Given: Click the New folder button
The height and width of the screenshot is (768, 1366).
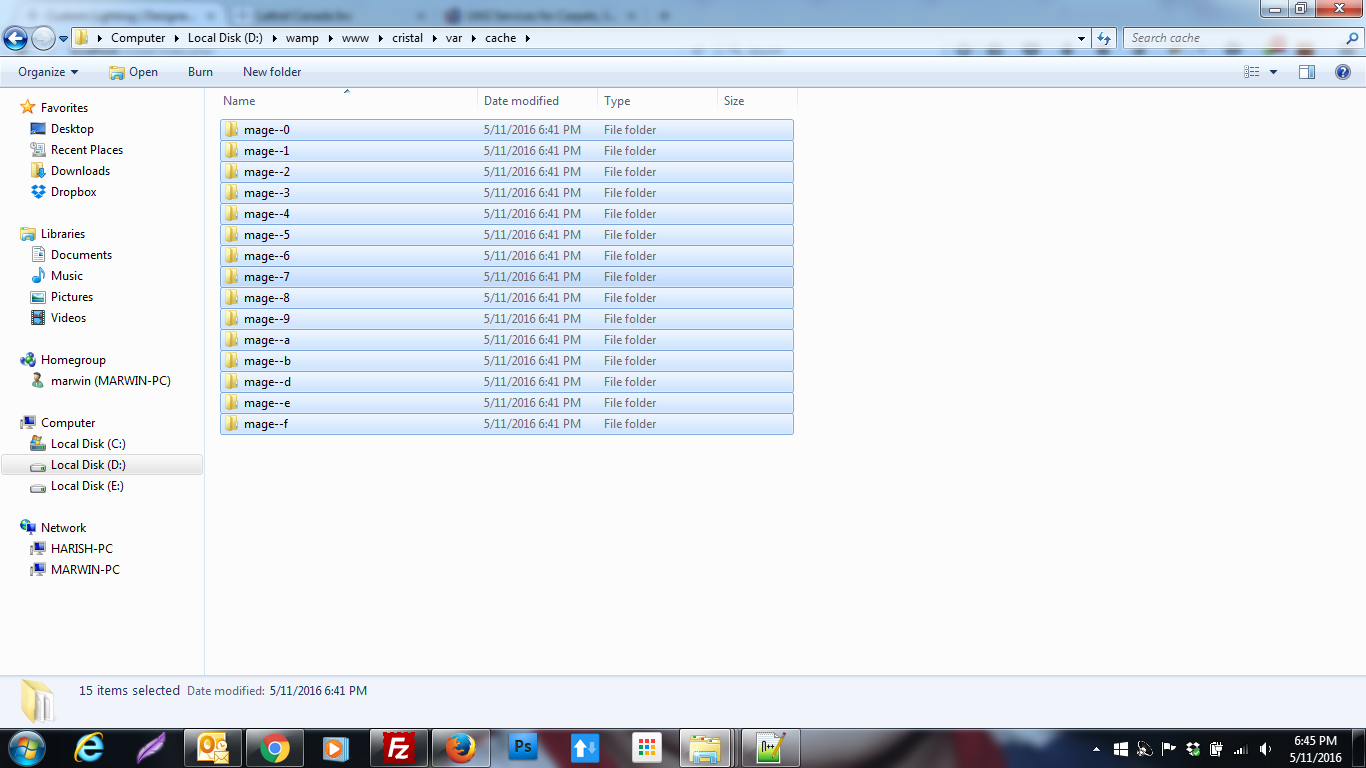Looking at the screenshot, I should point(272,72).
